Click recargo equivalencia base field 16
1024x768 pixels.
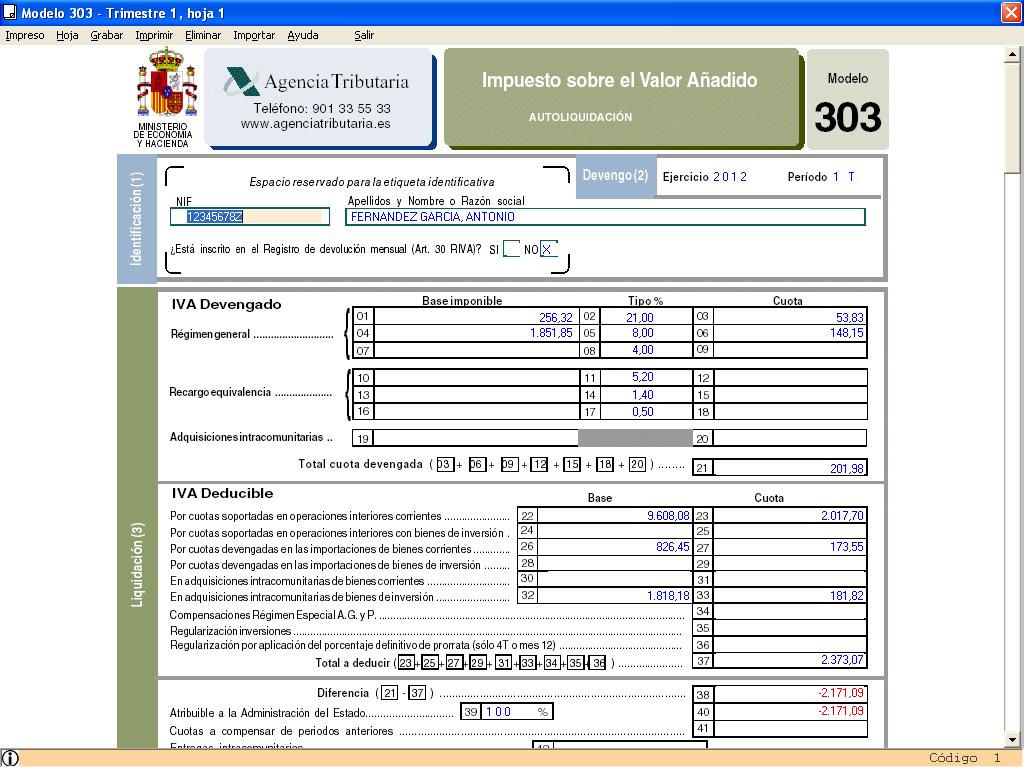[476, 411]
